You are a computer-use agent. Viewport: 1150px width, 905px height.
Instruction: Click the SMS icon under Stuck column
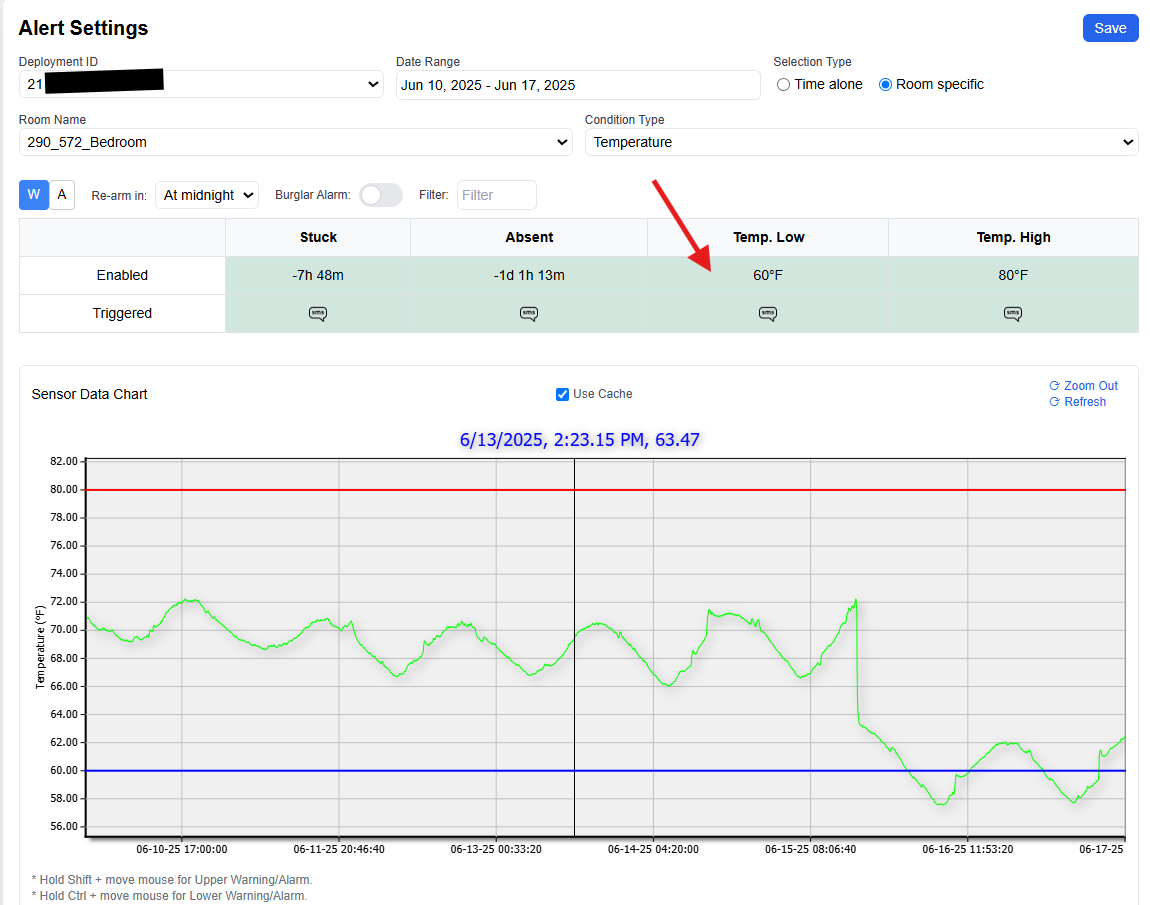[x=318, y=314]
